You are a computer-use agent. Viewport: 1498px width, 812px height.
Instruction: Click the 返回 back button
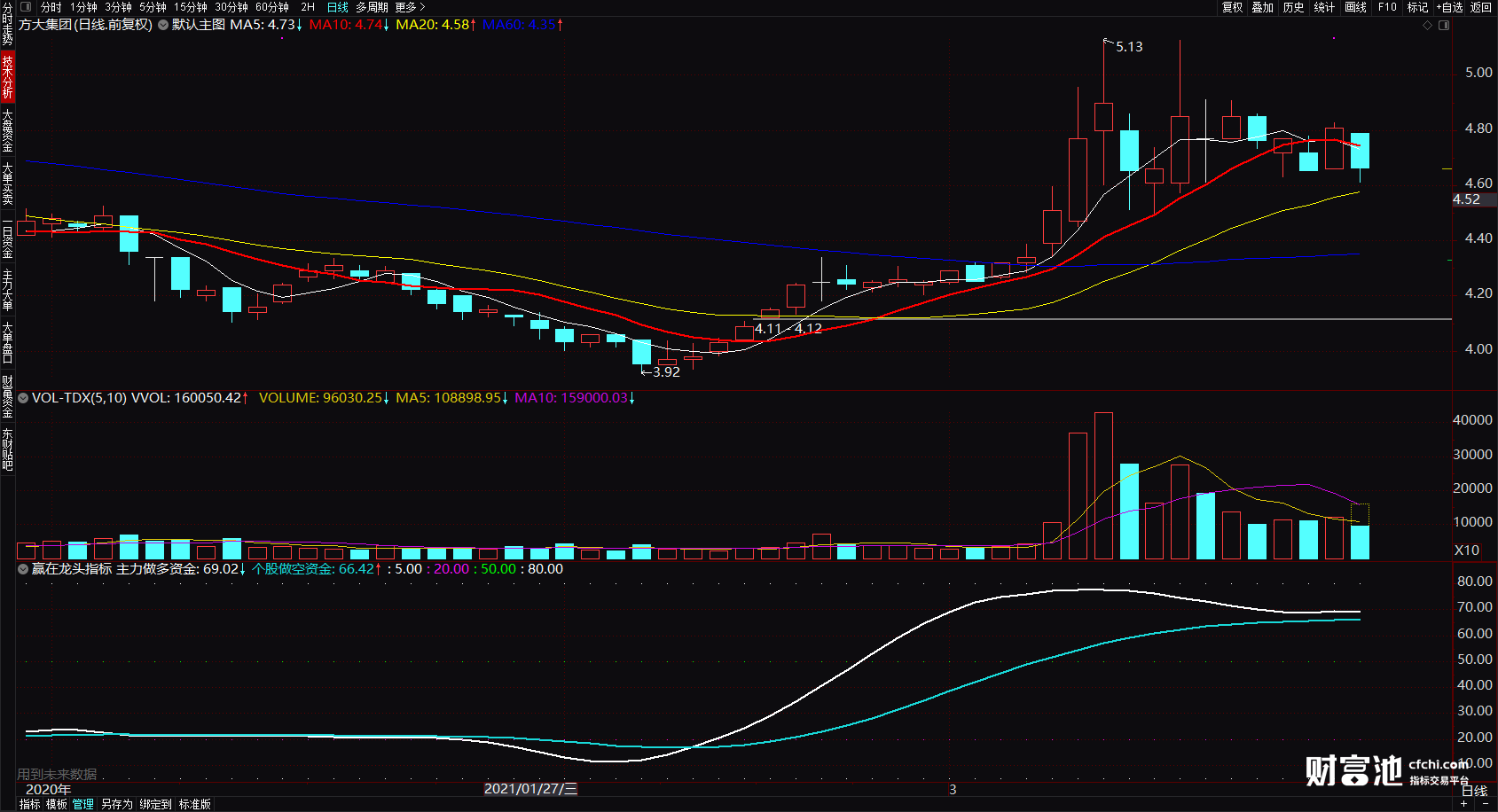pyautogui.click(x=1481, y=7)
